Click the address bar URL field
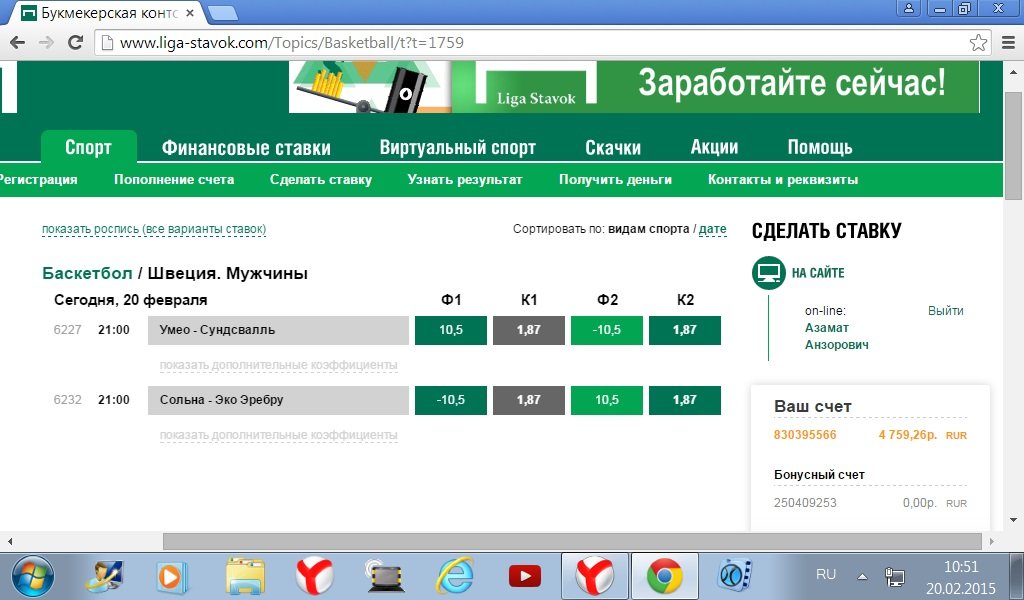 pos(530,43)
